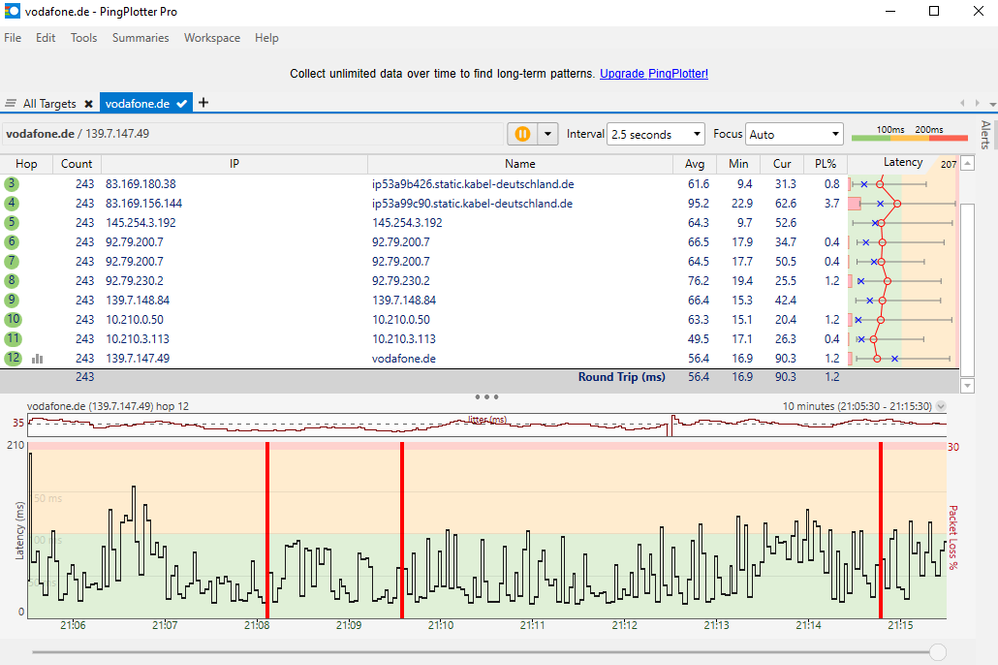Screen dimensions: 998x665
Task: Click the Name column header
Action: click(520, 164)
